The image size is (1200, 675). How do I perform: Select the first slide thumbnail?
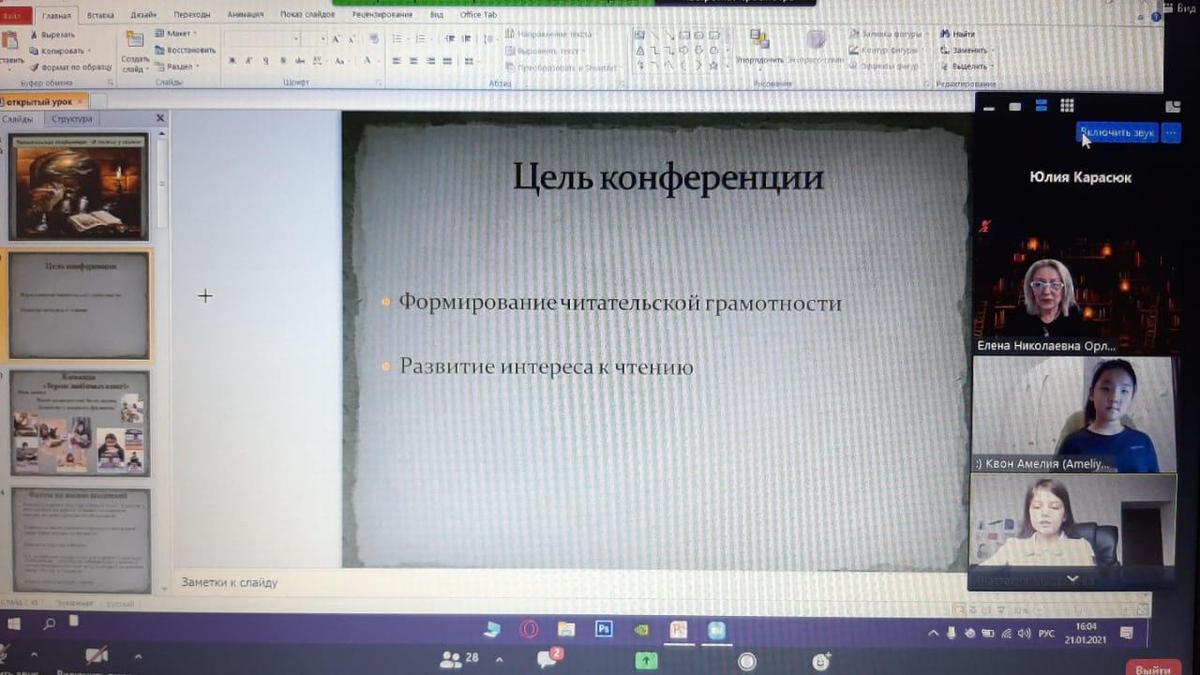coord(79,188)
